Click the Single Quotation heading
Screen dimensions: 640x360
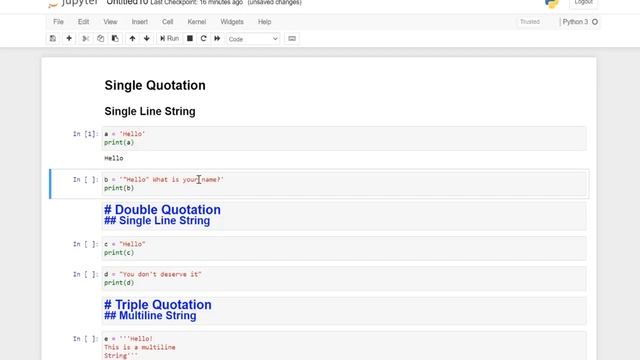point(155,85)
